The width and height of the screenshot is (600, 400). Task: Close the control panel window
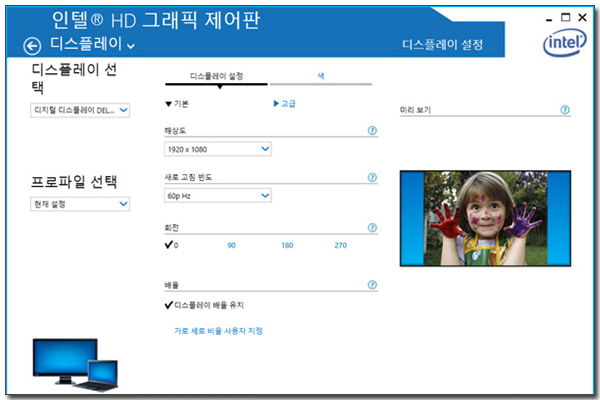(x=582, y=17)
